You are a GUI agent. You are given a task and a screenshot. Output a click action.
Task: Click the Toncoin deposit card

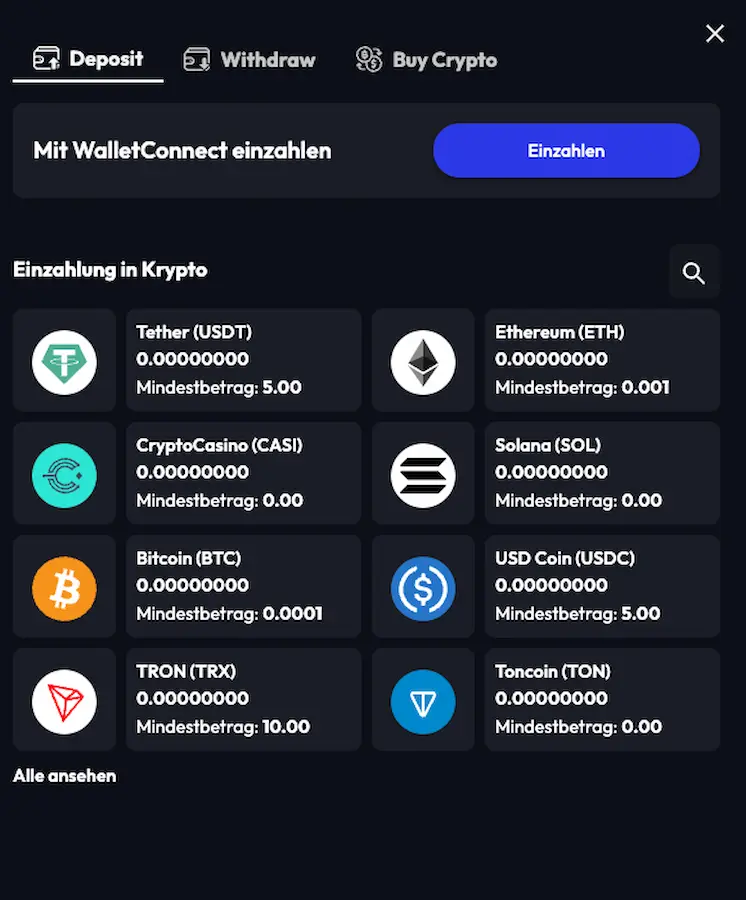click(602, 699)
